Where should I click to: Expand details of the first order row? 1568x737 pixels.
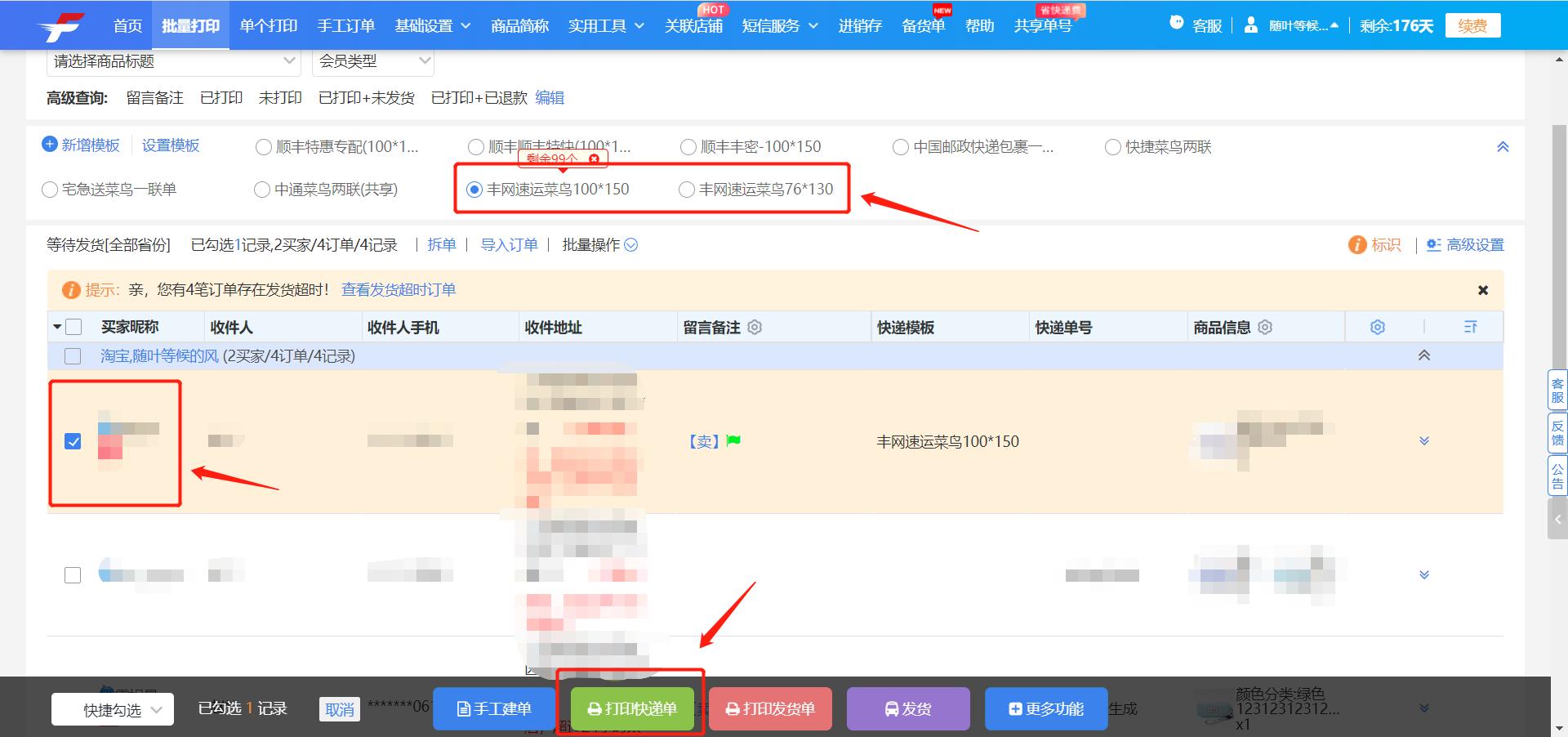(1424, 441)
